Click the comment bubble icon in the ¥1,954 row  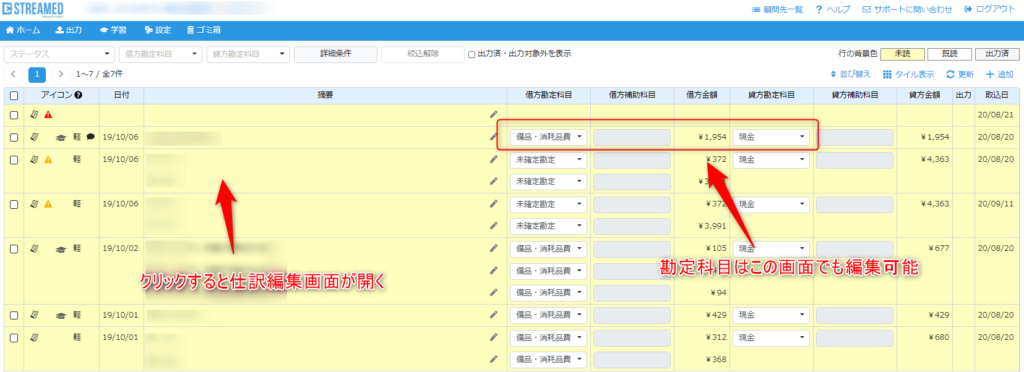[90, 138]
